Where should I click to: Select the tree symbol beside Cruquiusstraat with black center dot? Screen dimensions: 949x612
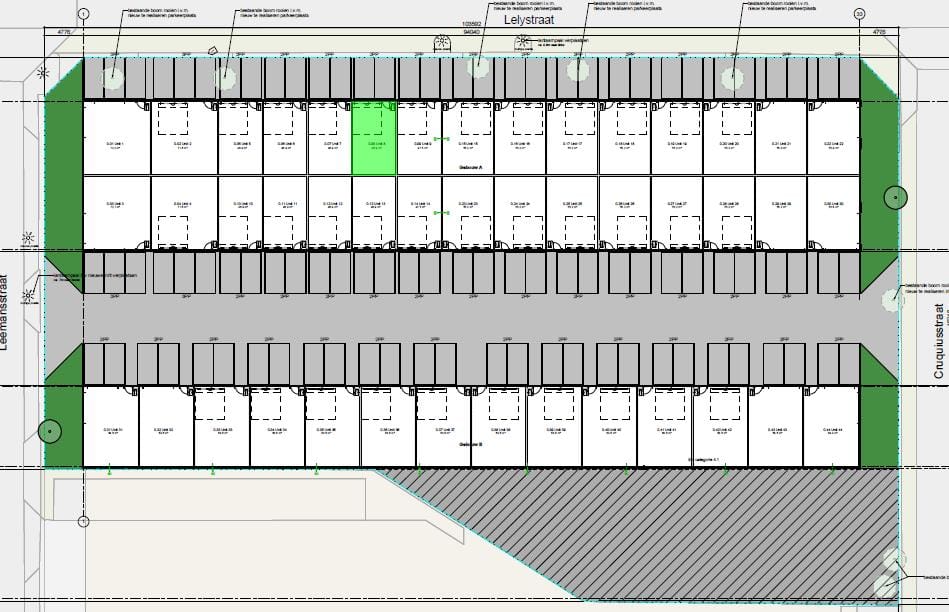(894, 198)
